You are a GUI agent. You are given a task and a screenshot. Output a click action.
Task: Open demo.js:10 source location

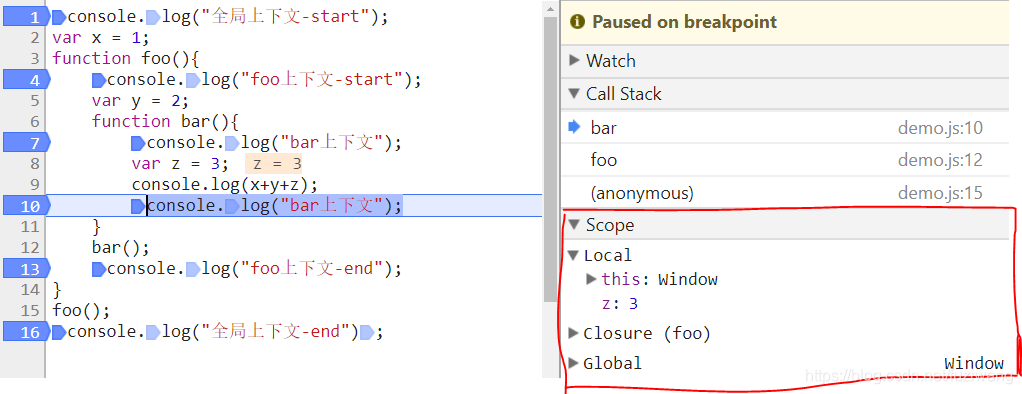[940, 129]
